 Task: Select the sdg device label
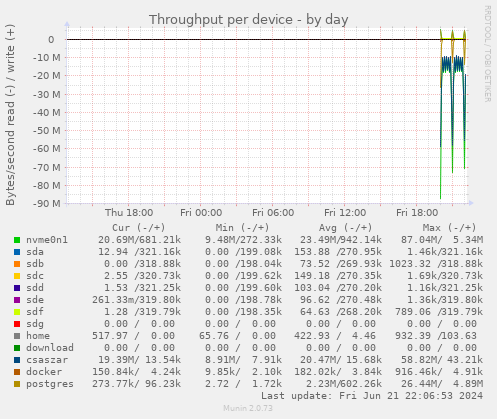(x=35, y=324)
